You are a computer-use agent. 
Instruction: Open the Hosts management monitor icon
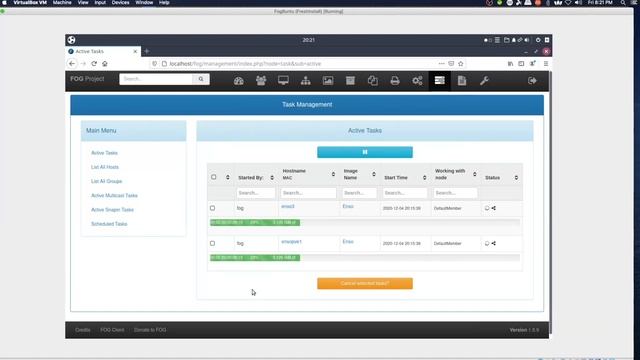coord(283,80)
